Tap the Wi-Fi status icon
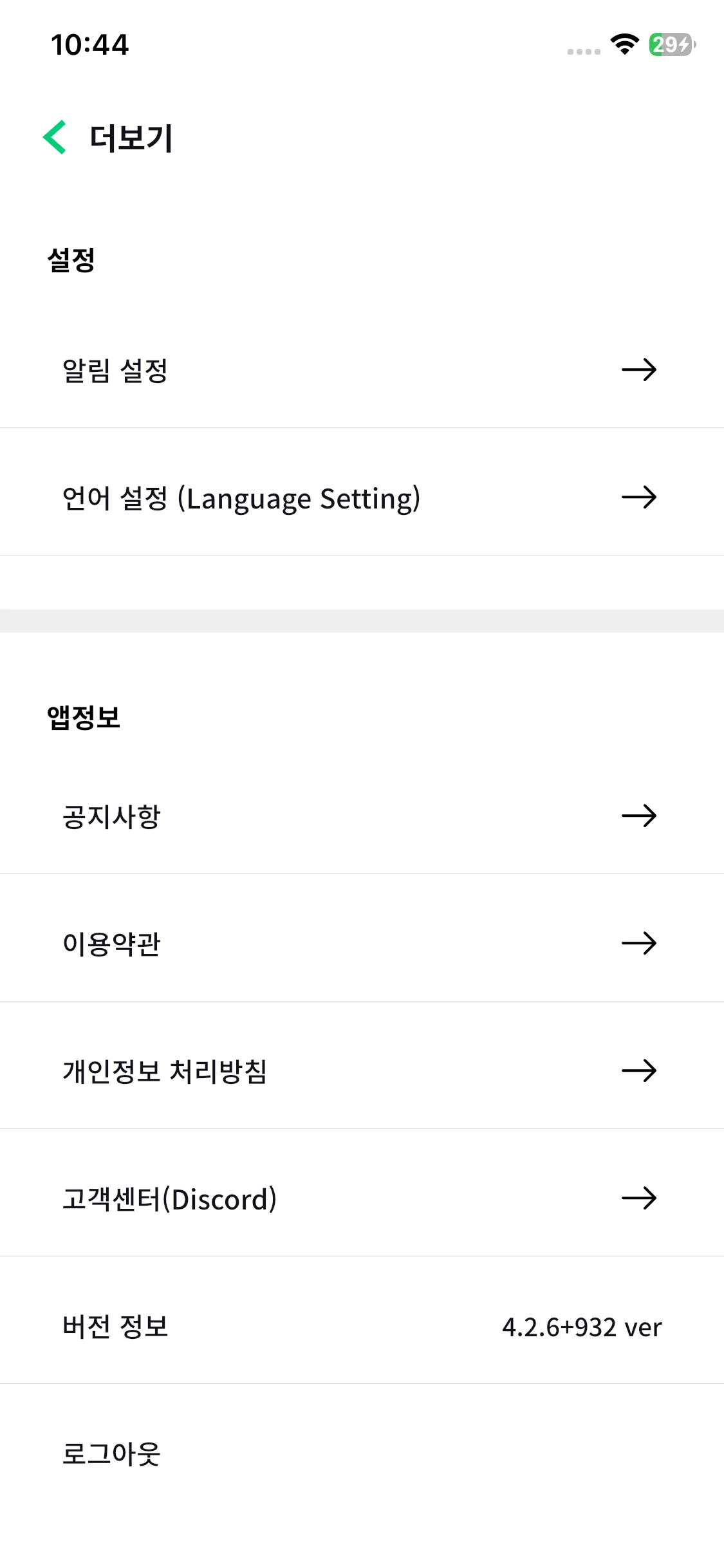Screen dimensions: 724x1568 coord(624,44)
